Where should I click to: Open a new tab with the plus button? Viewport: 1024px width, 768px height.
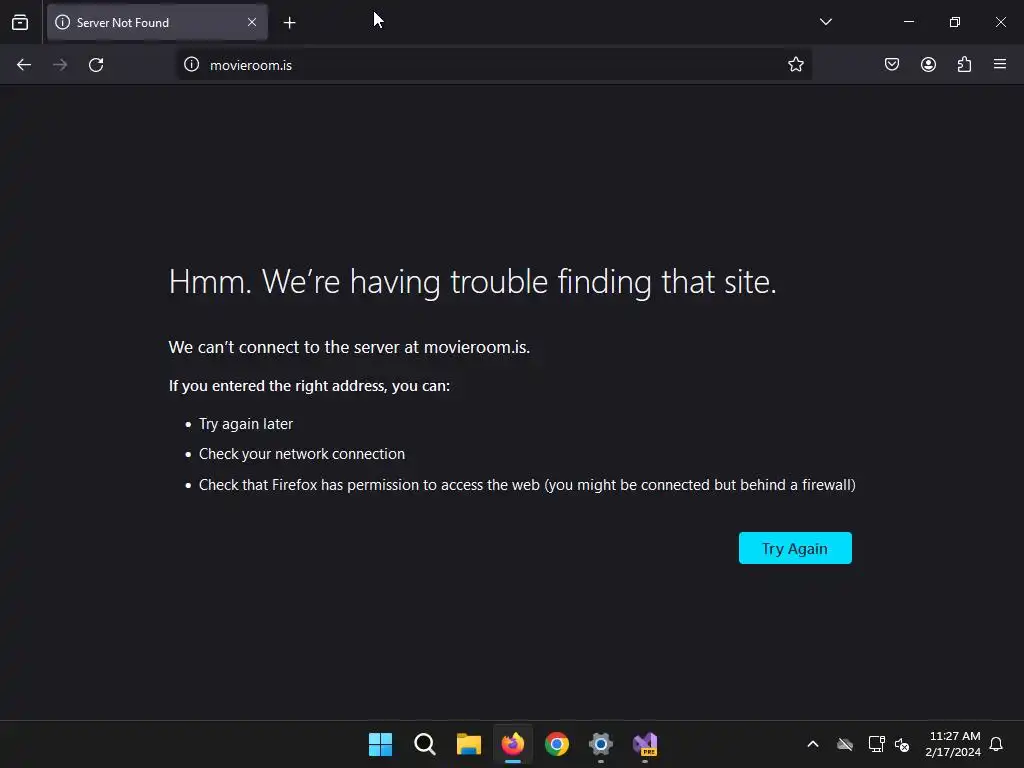pos(289,23)
